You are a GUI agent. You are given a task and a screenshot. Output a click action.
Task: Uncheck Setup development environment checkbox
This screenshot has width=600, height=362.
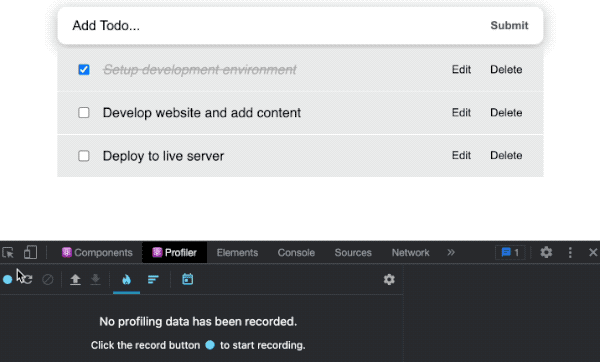[84, 70]
